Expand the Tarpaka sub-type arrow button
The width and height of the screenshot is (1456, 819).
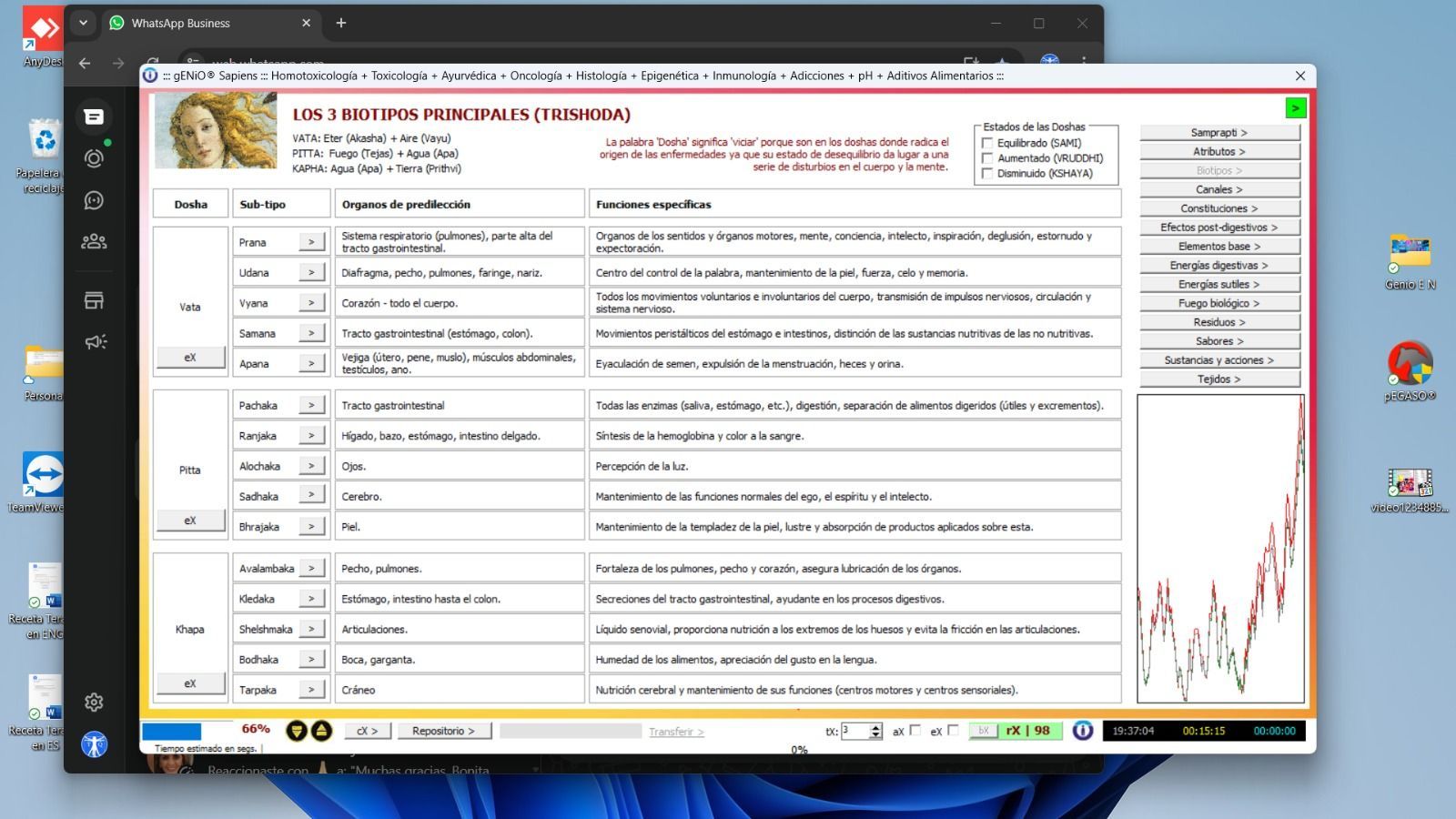(311, 690)
